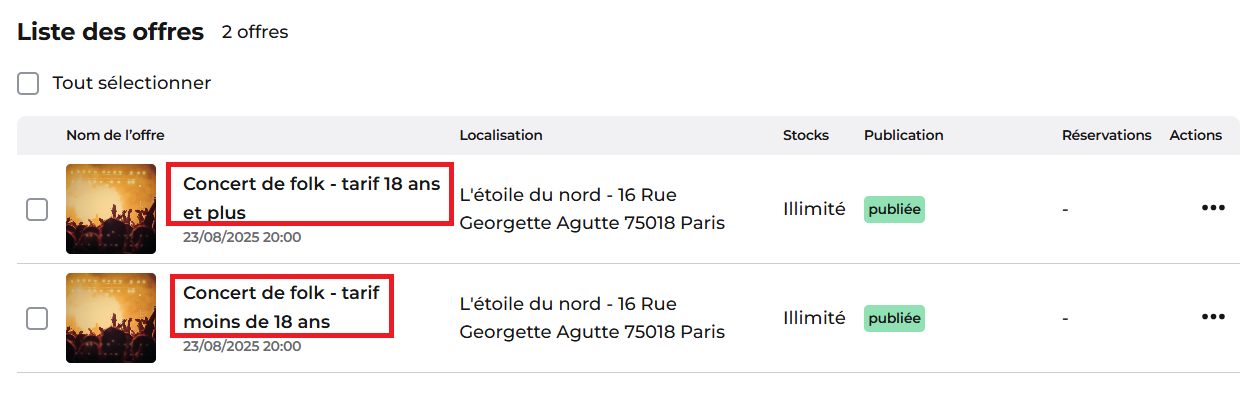Viewport: 1260px width, 404px height.
Task: Open thumbnail of 18 ans et plus concert
Action: click(111, 209)
